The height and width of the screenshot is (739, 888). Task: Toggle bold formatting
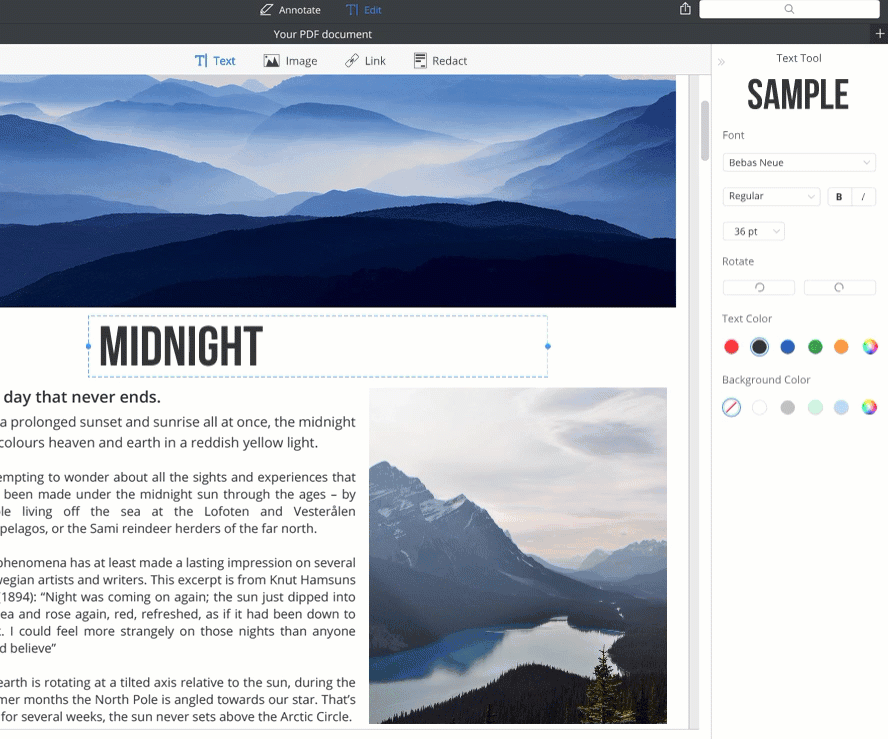click(839, 197)
